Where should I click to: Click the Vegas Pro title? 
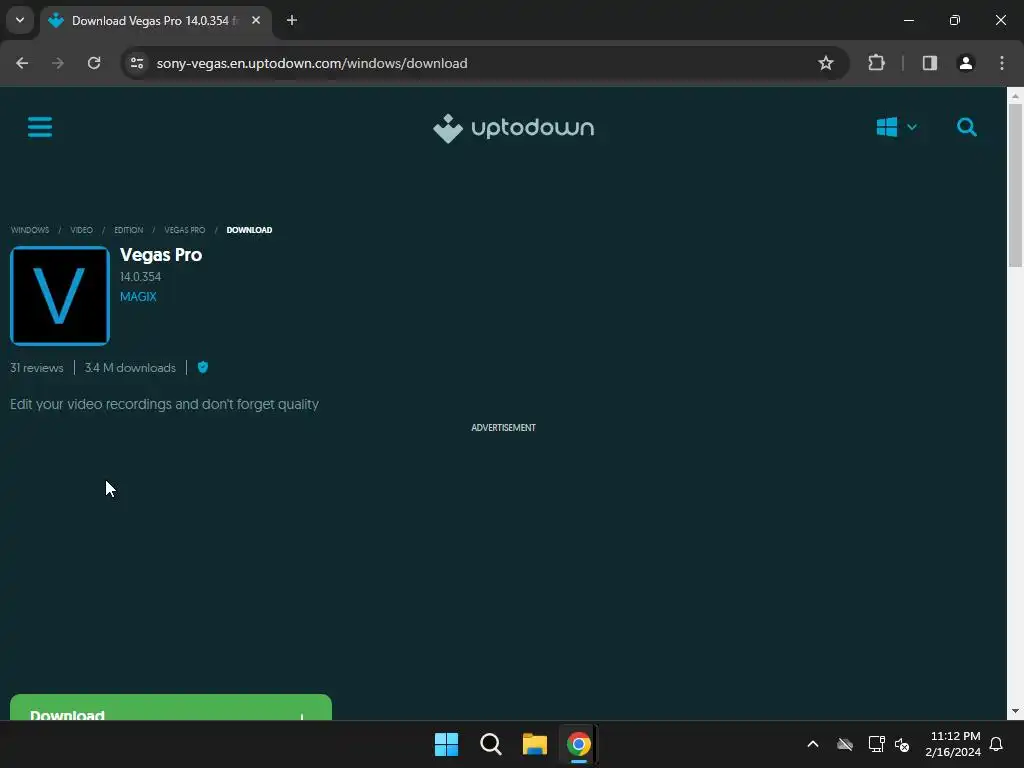coord(161,255)
